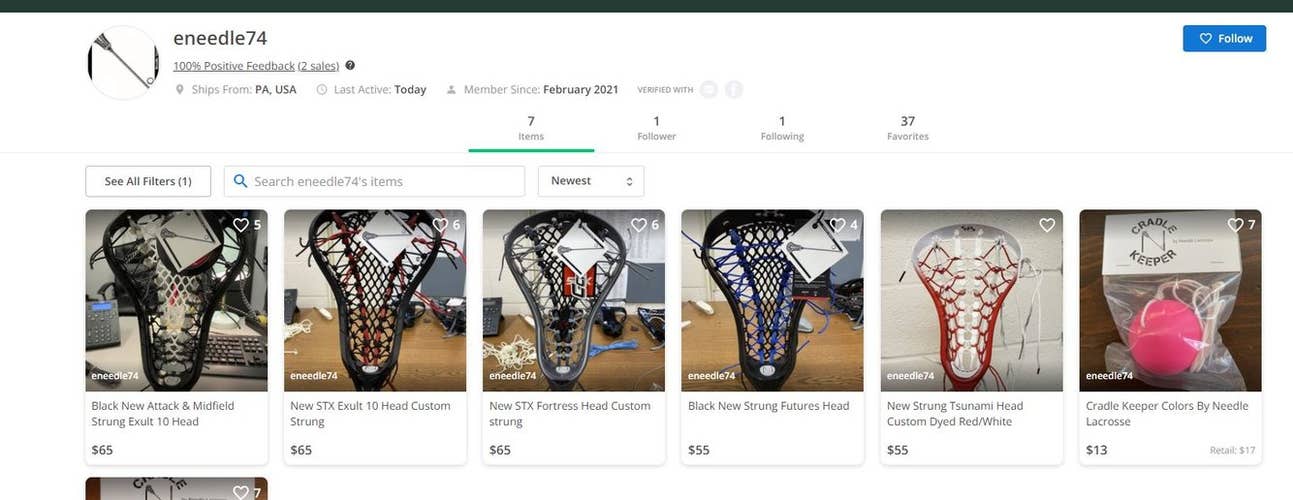The image size is (1293, 500).
Task: Follow eneedle74
Action: click(1224, 38)
